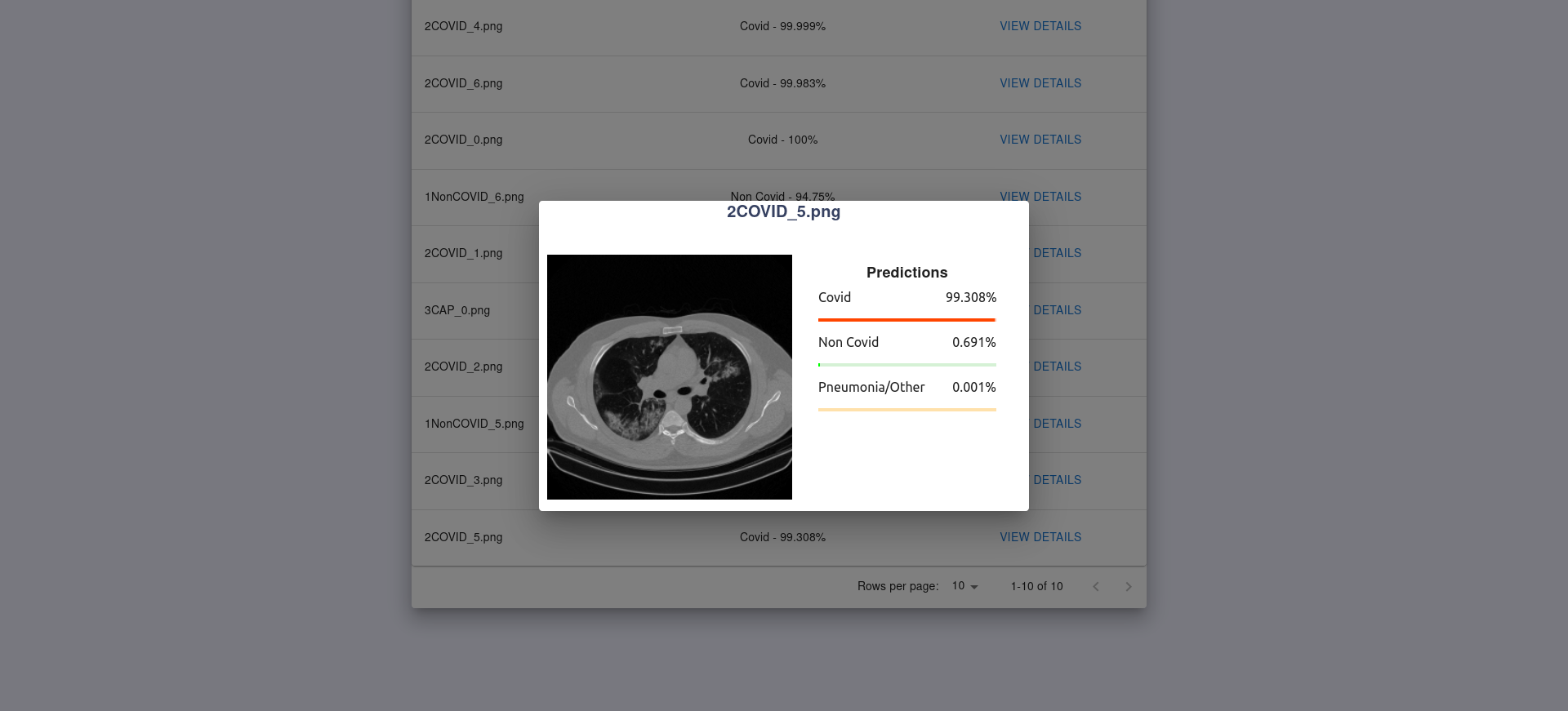
Task: Open partially hidden Details link for 2COVID_3.png
Action: pos(1055,480)
